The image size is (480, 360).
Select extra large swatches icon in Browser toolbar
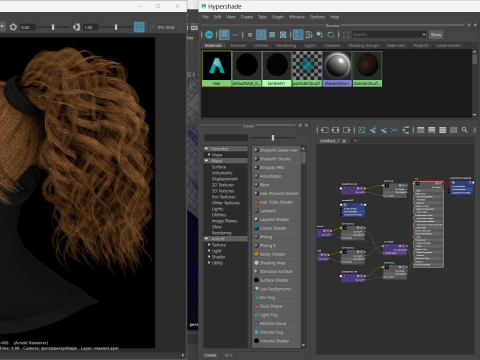[283, 34]
